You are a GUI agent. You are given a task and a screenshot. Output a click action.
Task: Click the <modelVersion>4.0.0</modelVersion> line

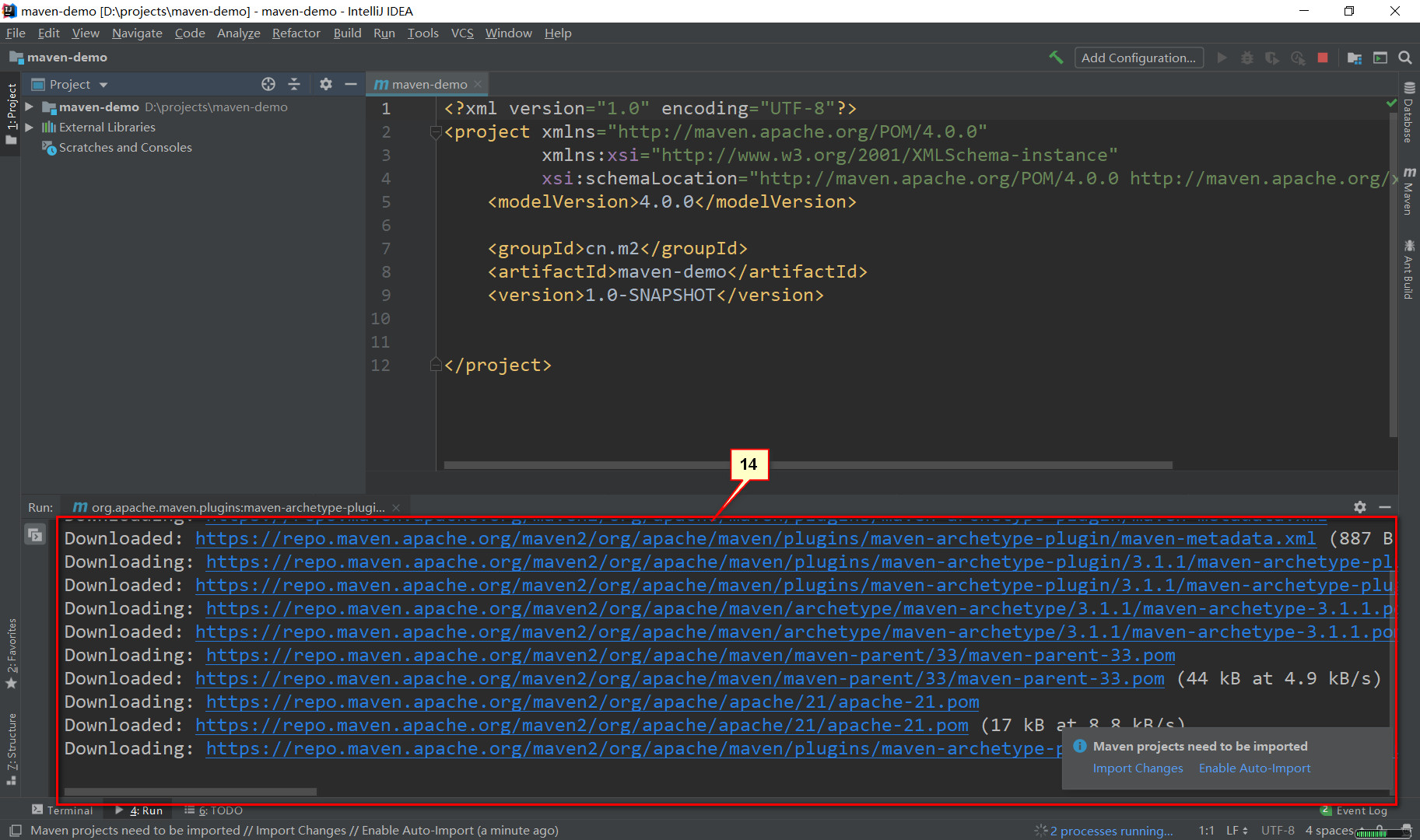672,202
